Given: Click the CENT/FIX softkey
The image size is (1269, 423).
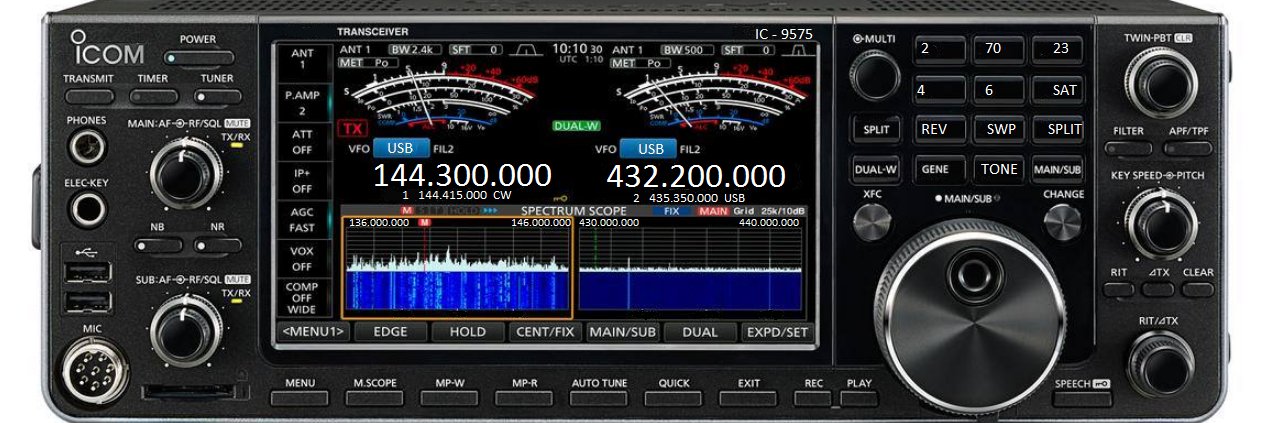Looking at the screenshot, I should click(x=545, y=332).
